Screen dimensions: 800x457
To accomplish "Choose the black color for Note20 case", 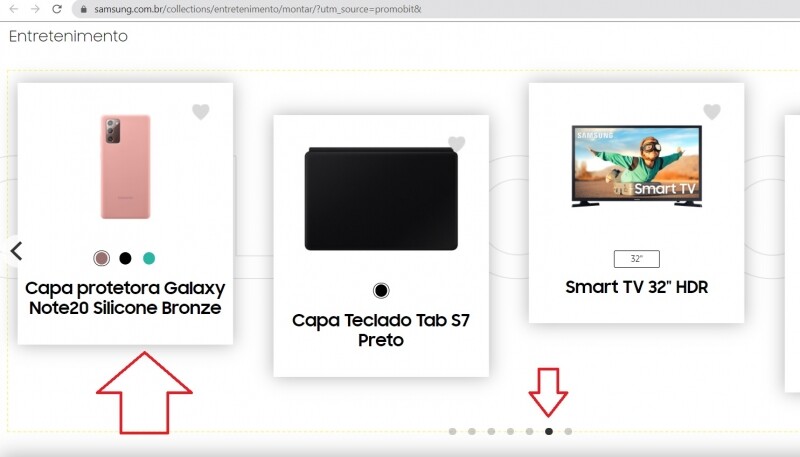I will [x=125, y=258].
